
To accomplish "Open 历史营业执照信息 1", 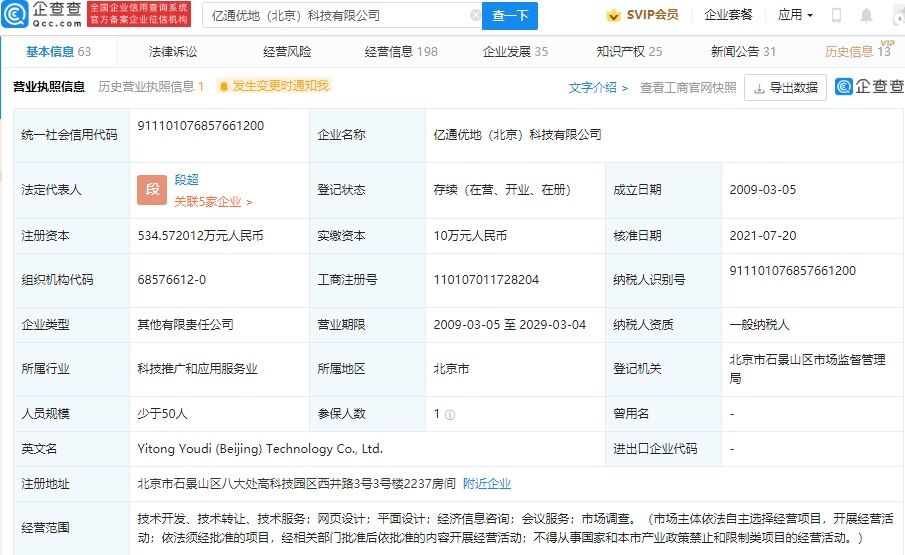I will click(x=151, y=87).
